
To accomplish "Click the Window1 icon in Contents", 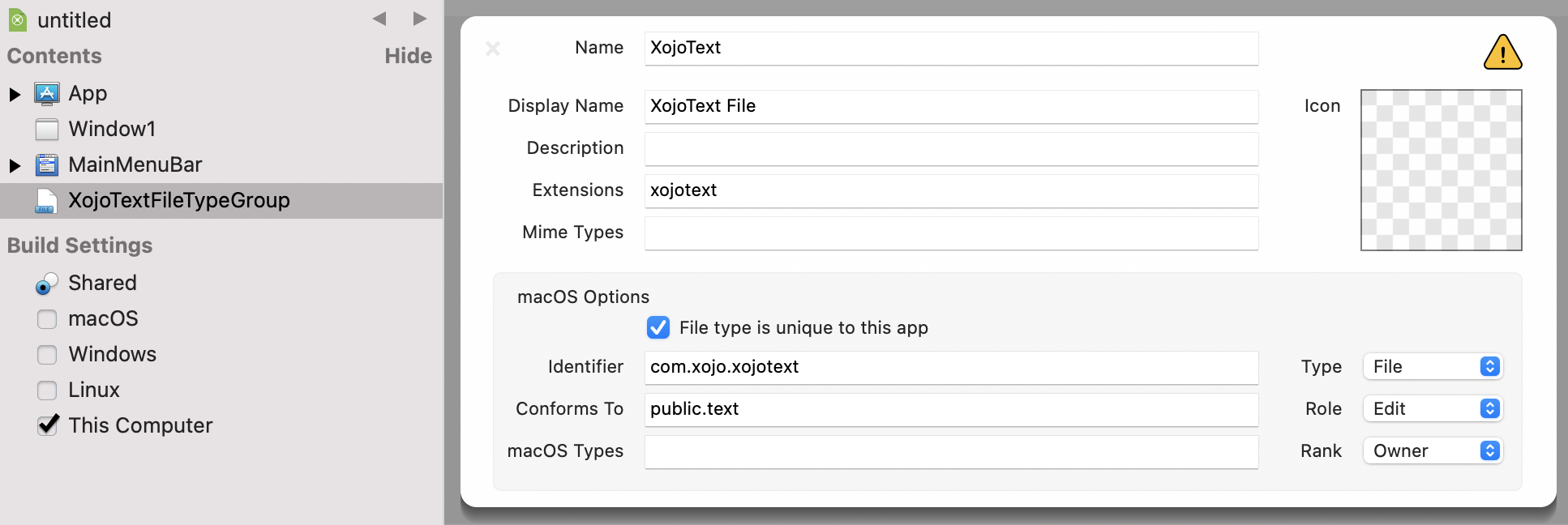I will [x=47, y=129].
